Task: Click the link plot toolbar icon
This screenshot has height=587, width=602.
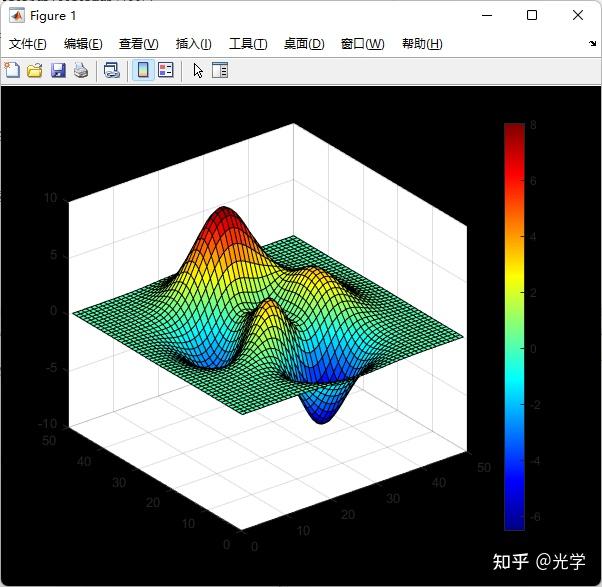Action: pos(112,71)
